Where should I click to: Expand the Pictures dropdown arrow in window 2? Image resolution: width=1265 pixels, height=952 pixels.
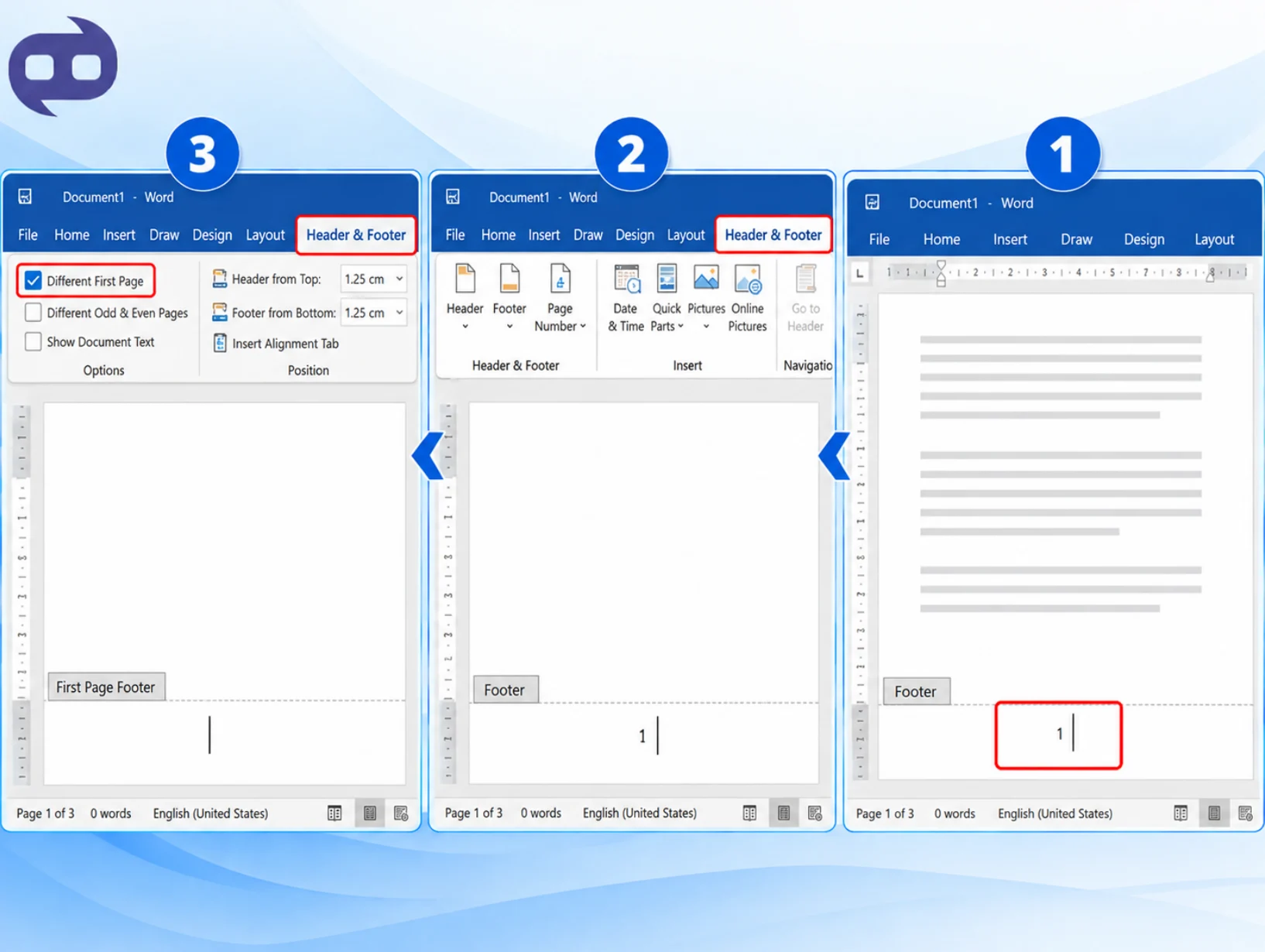(x=706, y=327)
